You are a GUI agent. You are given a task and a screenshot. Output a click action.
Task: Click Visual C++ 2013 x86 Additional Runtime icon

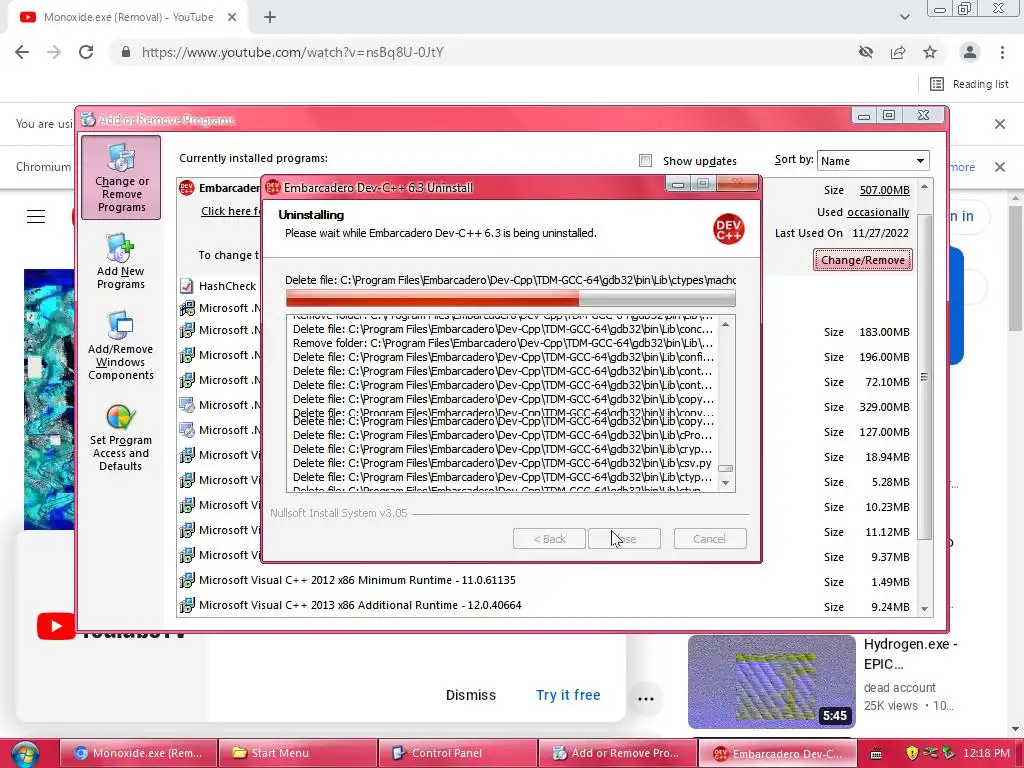[187, 605]
